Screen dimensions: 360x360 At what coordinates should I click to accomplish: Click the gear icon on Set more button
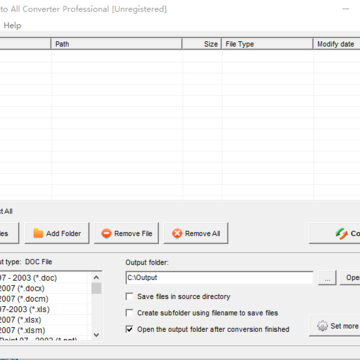(x=322, y=326)
